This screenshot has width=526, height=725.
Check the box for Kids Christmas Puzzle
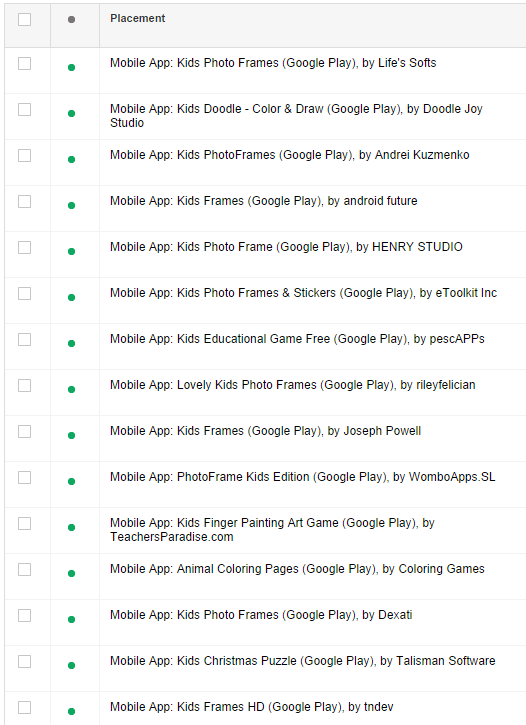tap(24, 662)
